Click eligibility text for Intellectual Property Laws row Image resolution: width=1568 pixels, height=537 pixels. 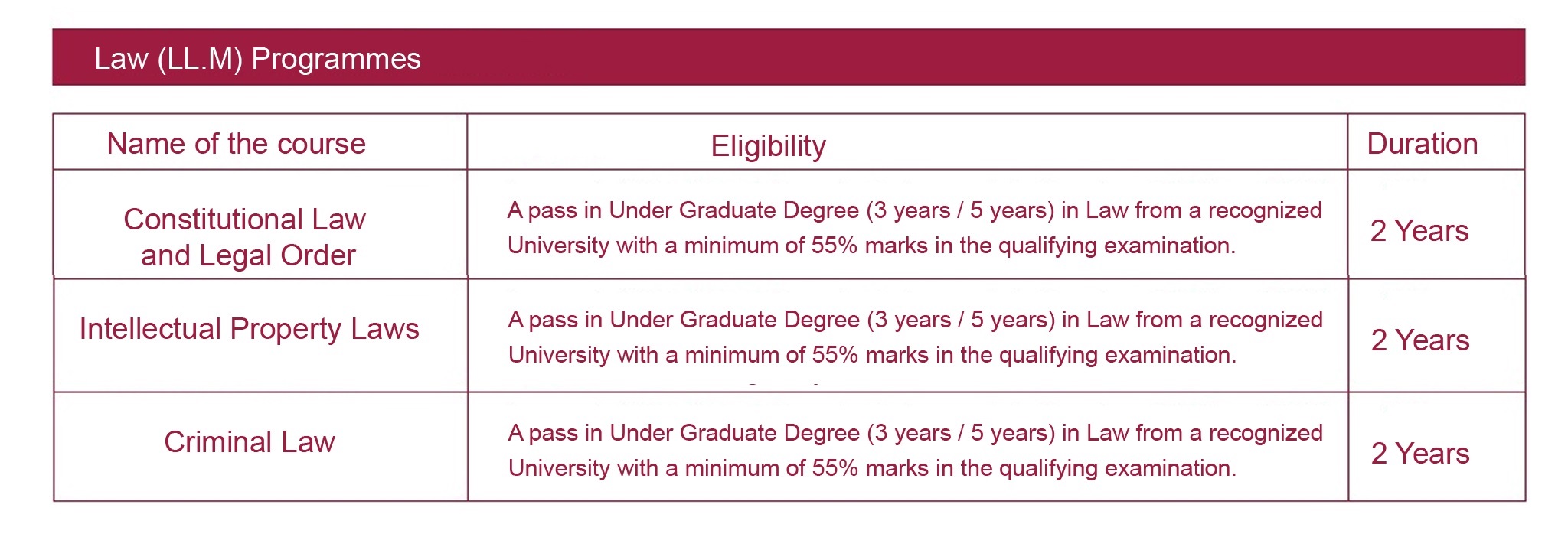[915, 337]
